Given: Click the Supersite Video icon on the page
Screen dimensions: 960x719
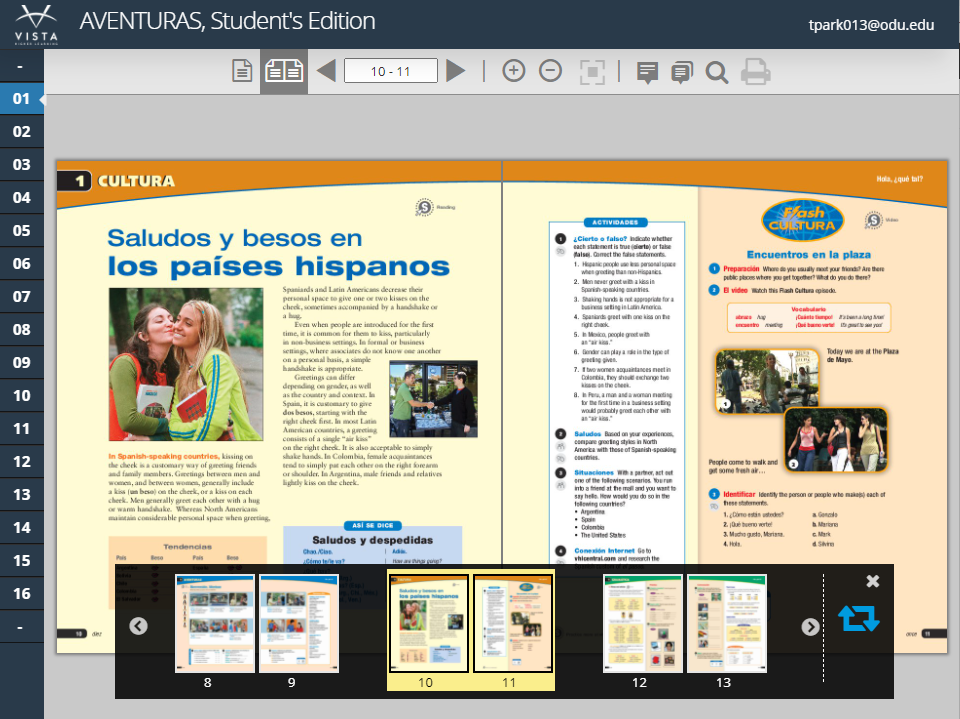Looking at the screenshot, I should pyautogui.click(x=874, y=220).
